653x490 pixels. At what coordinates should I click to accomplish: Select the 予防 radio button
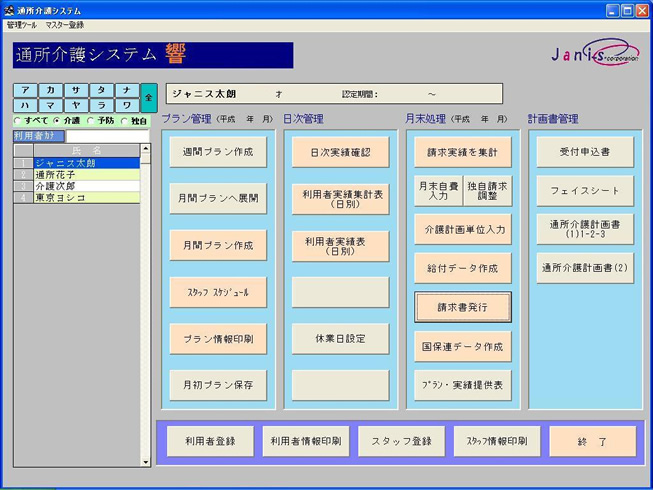point(92,121)
